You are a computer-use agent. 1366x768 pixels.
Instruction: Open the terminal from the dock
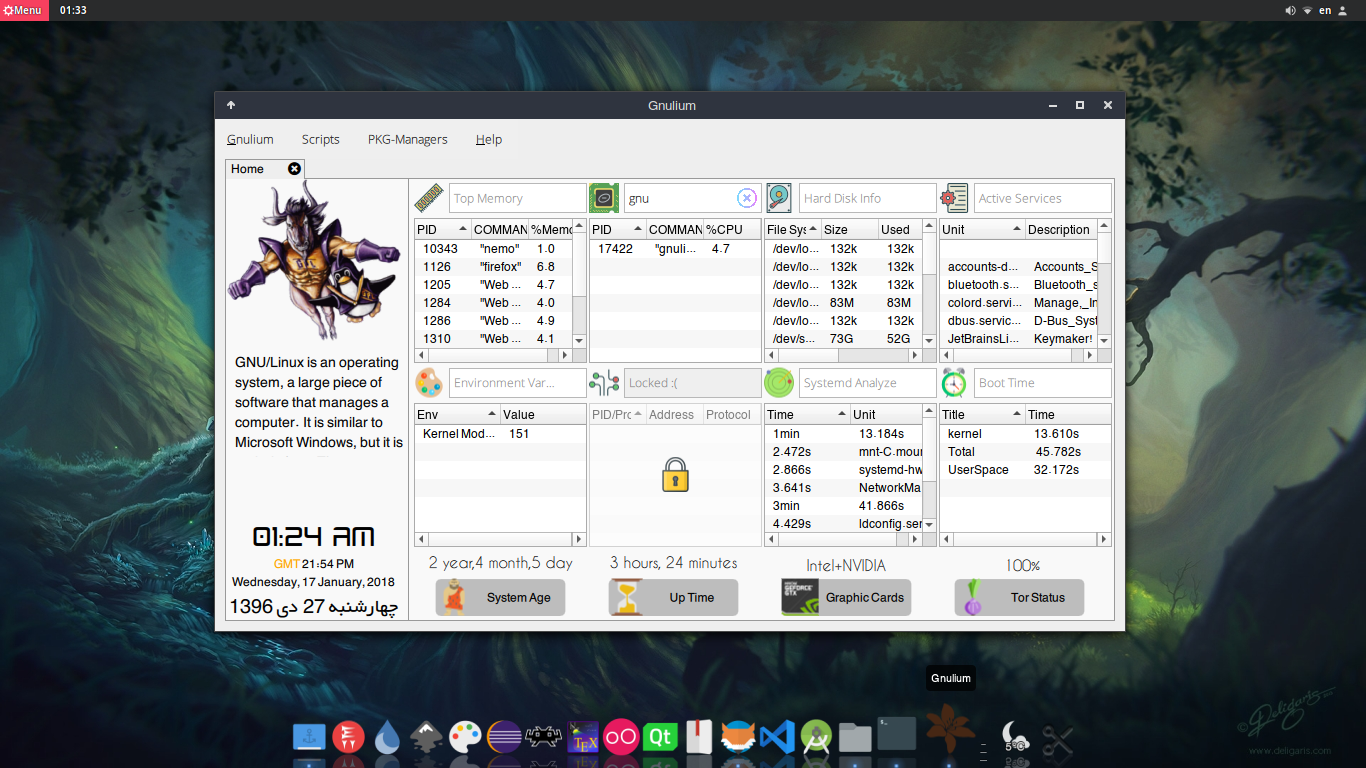tap(896, 733)
